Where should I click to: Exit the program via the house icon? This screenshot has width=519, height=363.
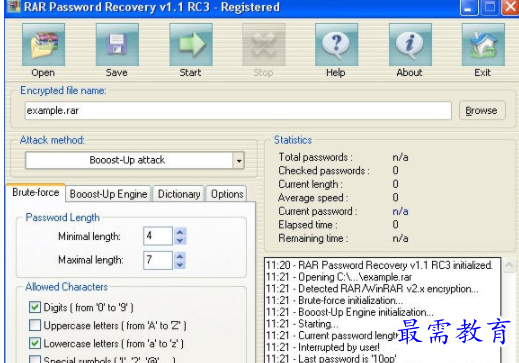(483, 45)
